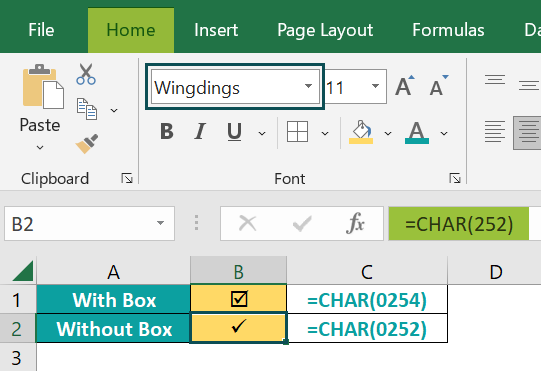Expand border options dropdown arrow

pyautogui.click(x=325, y=133)
